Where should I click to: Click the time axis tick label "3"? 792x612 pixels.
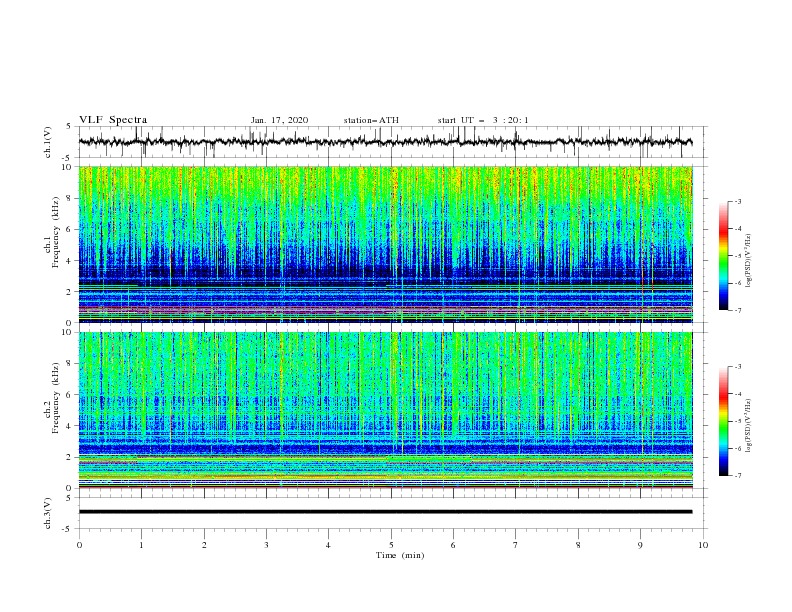(266, 545)
